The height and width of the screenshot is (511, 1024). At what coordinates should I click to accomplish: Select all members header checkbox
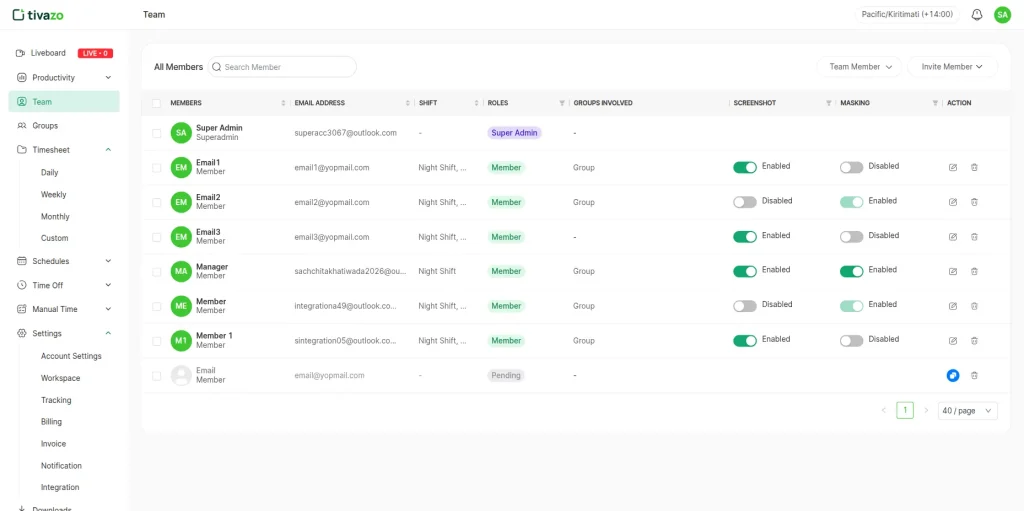tap(156, 103)
